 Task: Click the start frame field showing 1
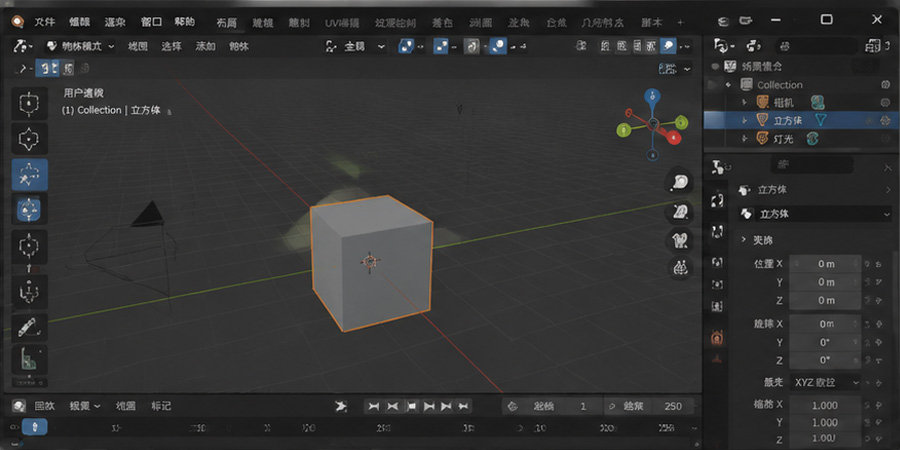pos(552,406)
